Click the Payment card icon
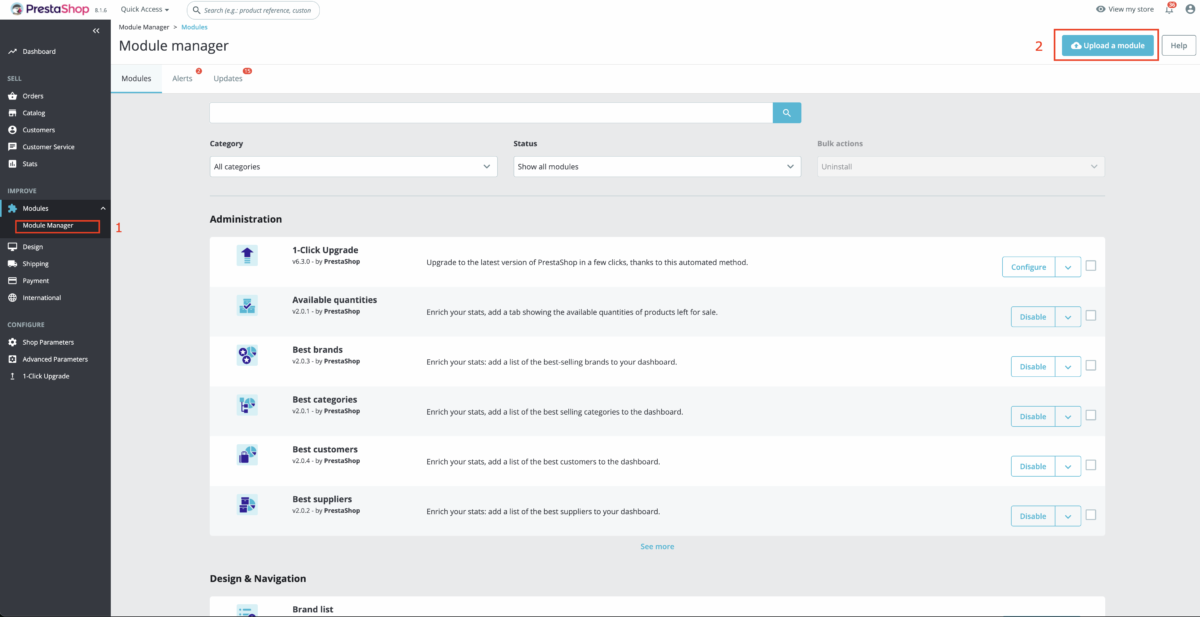Image resolution: width=1200 pixels, height=617 pixels. coord(12,281)
